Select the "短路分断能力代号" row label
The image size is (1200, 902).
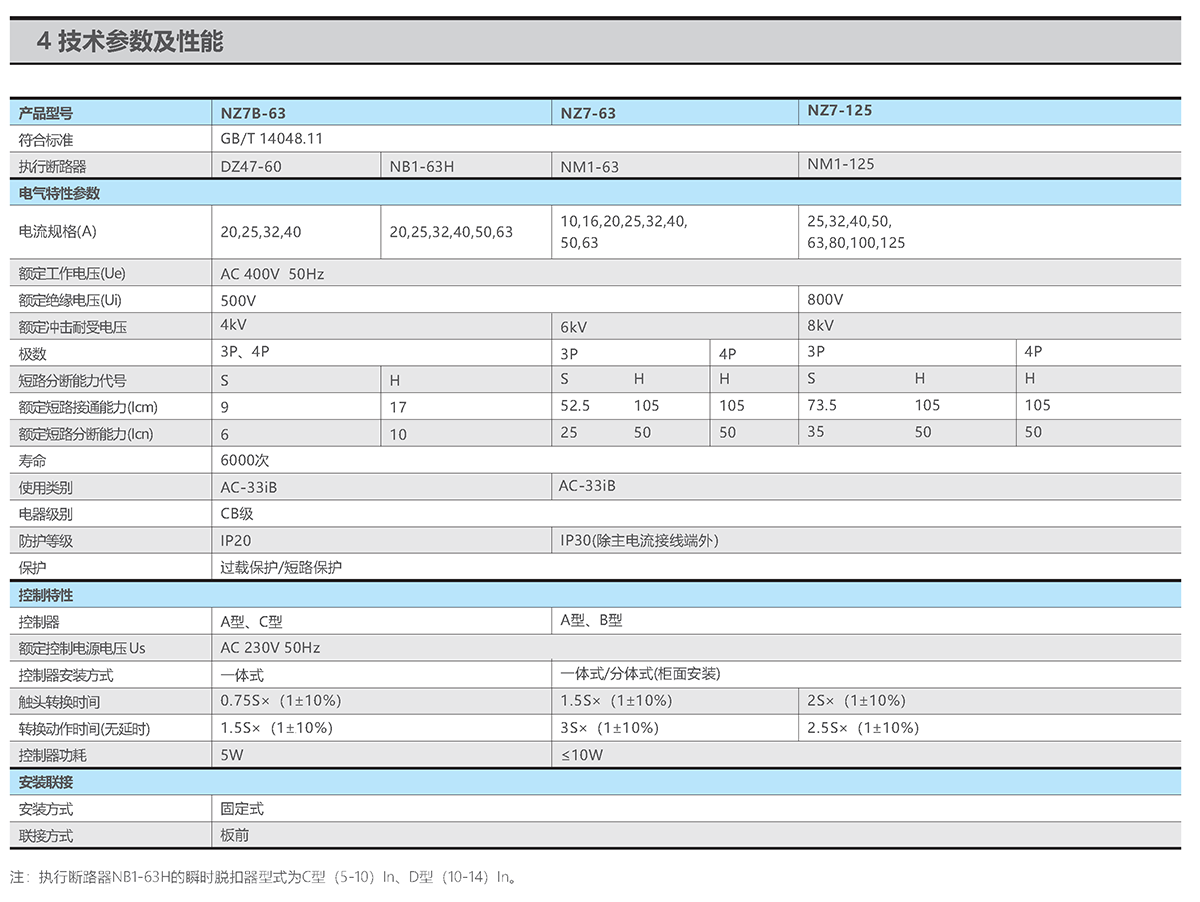pos(73,381)
